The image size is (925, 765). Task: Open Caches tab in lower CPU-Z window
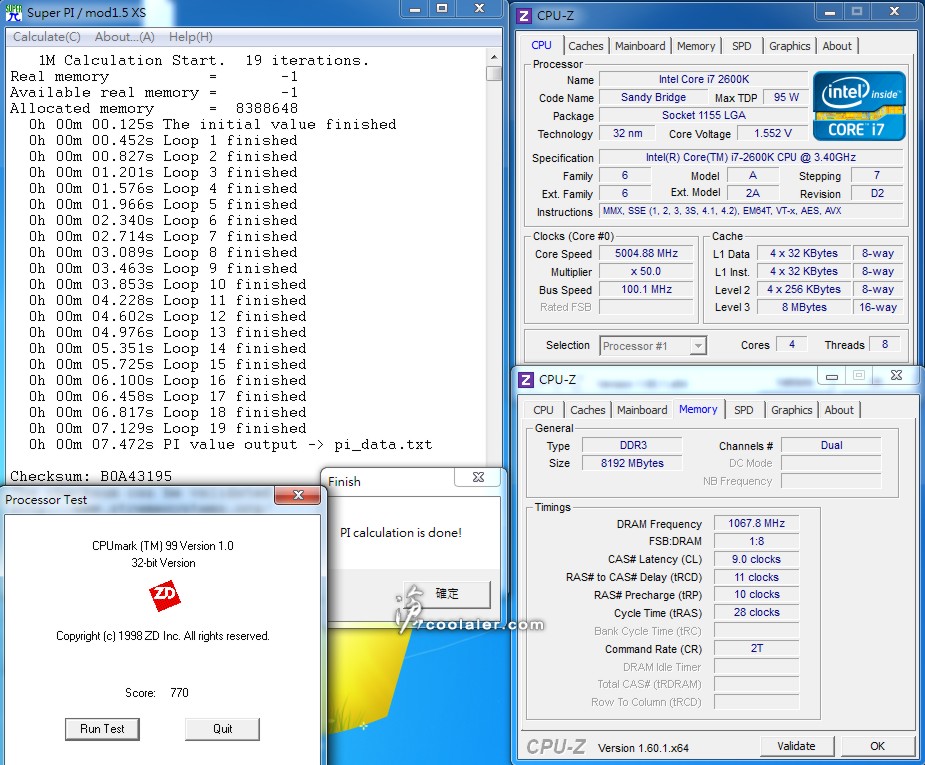(588, 410)
